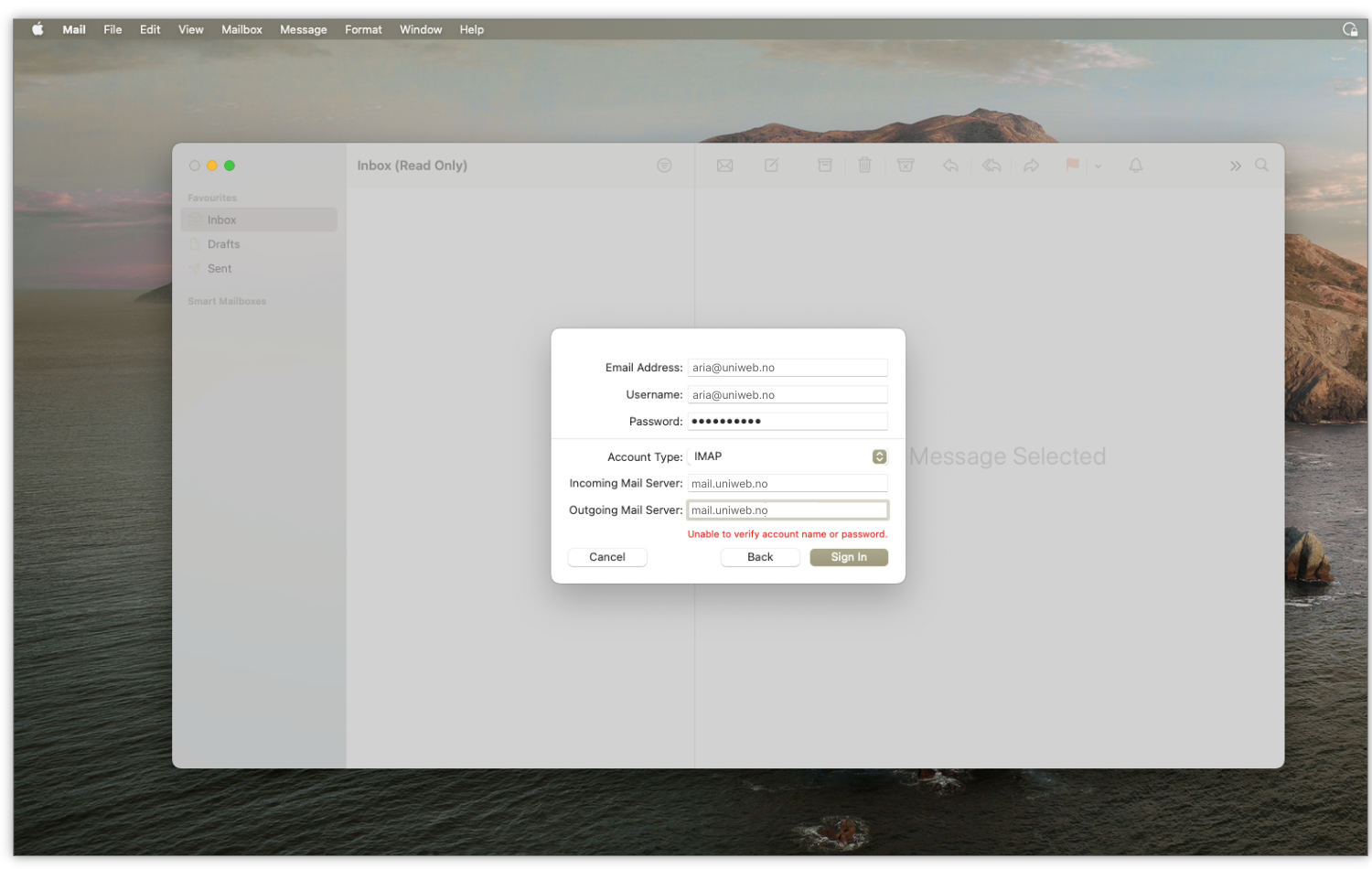Image resolution: width=1372 pixels, height=869 pixels.
Task: Open the Mailbox menu
Action: tap(241, 29)
